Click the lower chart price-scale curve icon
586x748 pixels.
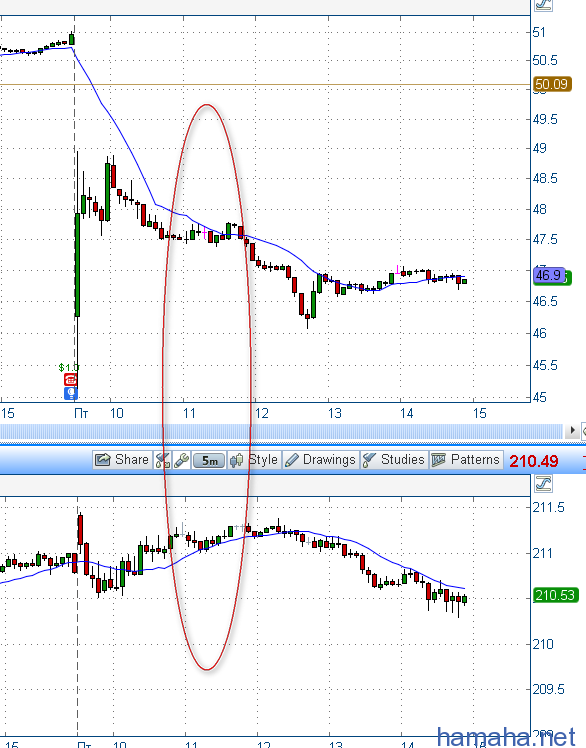click(x=544, y=484)
